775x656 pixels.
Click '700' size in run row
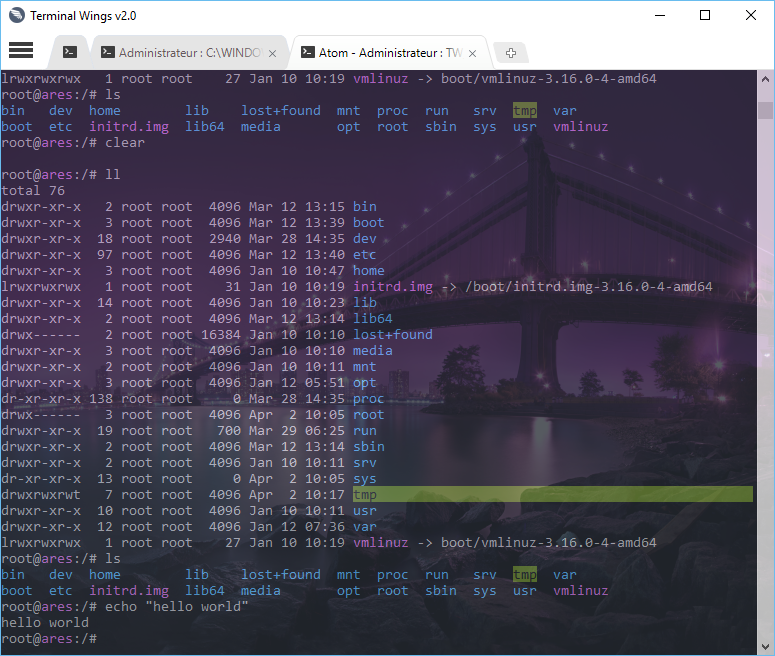tap(228, 431)
